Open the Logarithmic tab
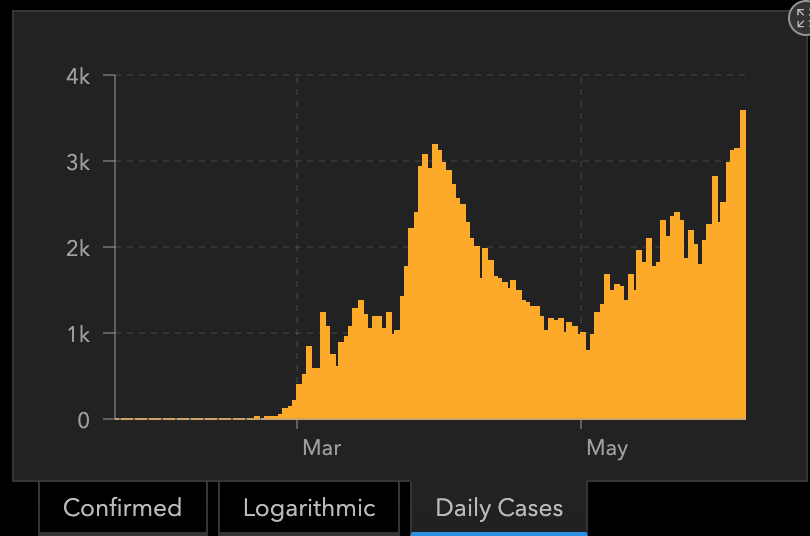 (x=309, y=508)
